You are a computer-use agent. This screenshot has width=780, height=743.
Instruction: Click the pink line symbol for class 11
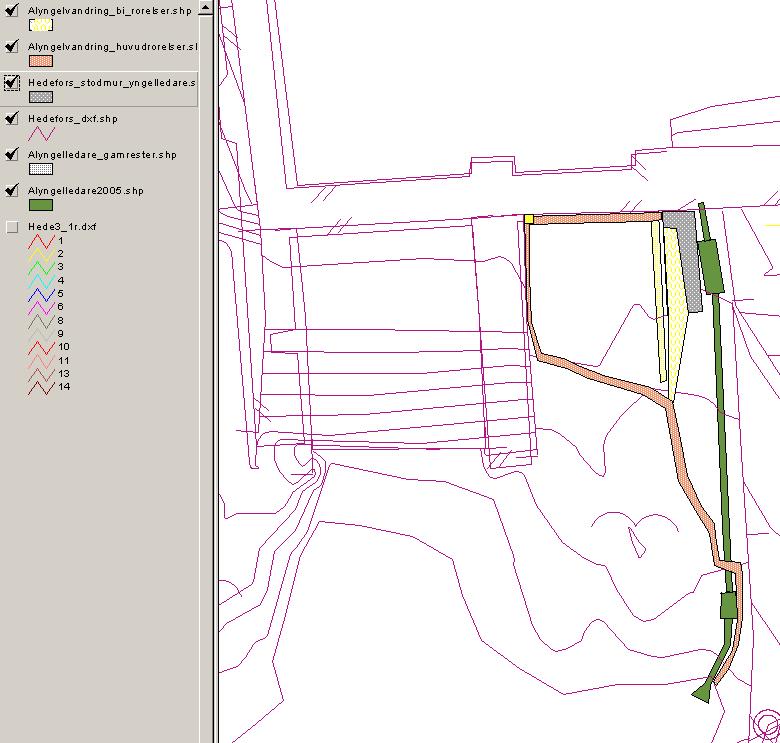[x=41, y=361]
